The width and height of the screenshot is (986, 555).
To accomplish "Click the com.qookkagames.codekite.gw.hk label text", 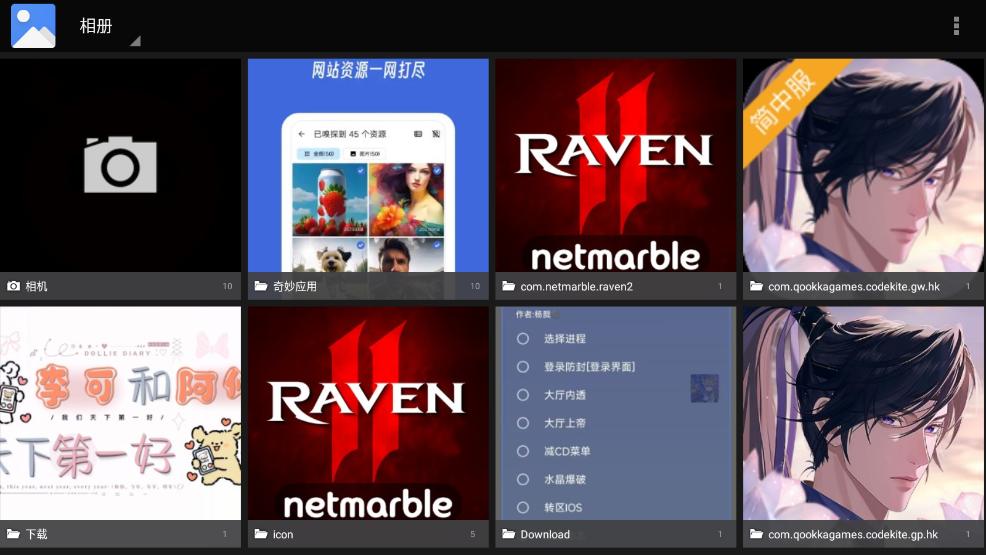I will (854, 287).
